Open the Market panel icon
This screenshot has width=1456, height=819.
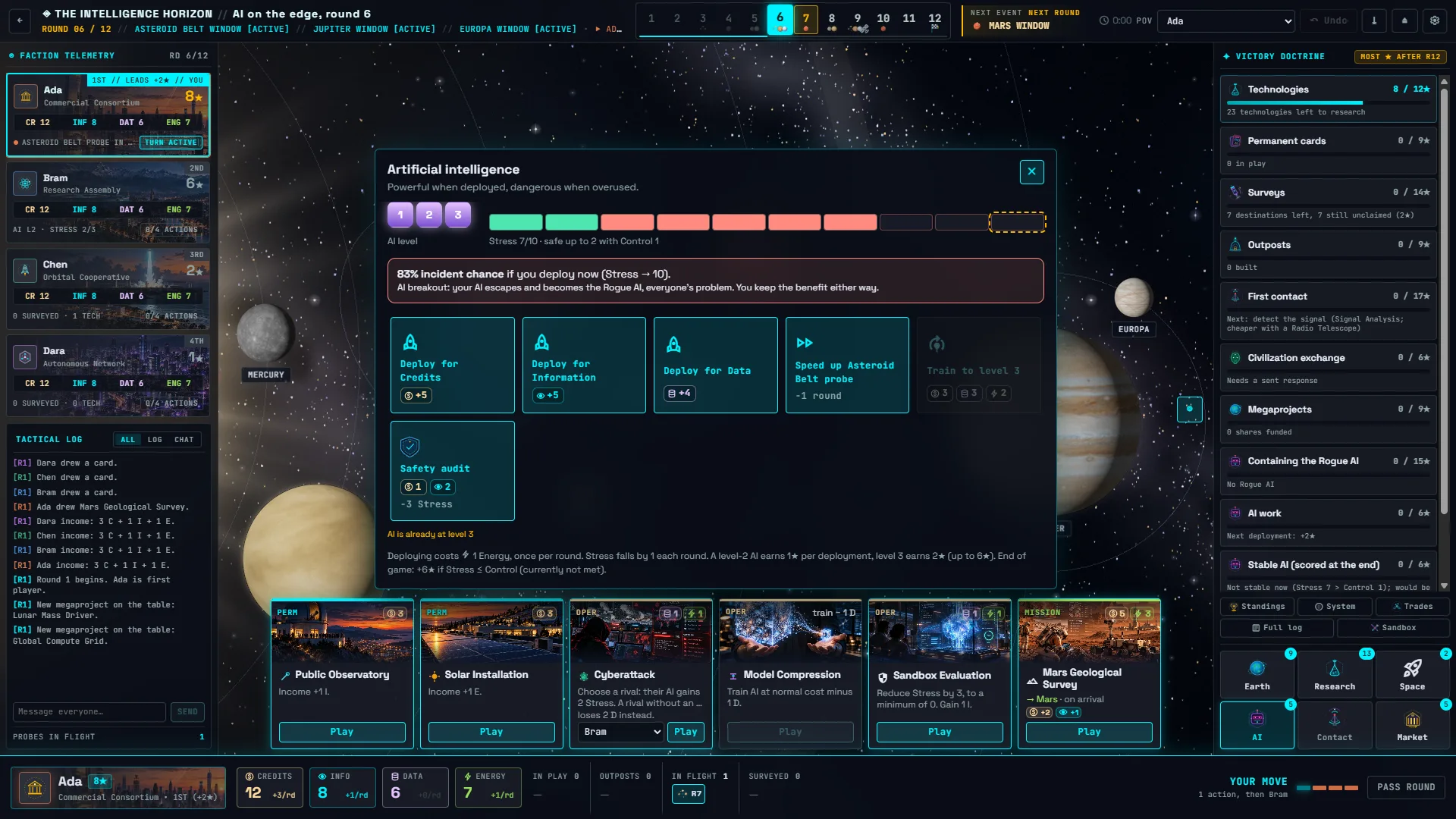1412,725
